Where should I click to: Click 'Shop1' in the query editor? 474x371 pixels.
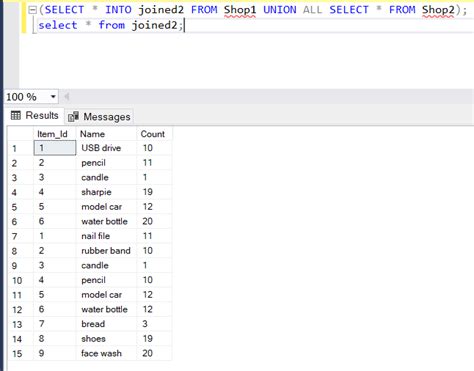tap(240, 10)
